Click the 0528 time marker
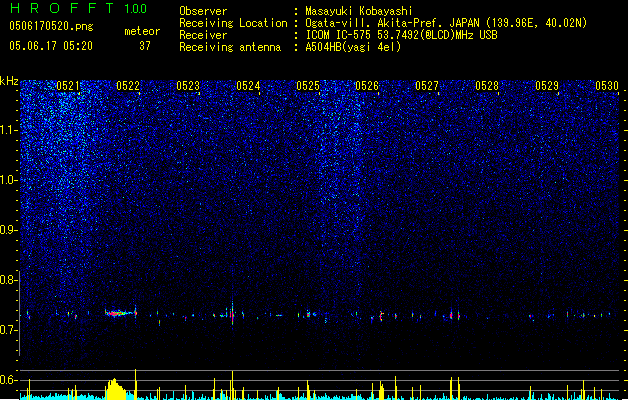 point(487,86)
